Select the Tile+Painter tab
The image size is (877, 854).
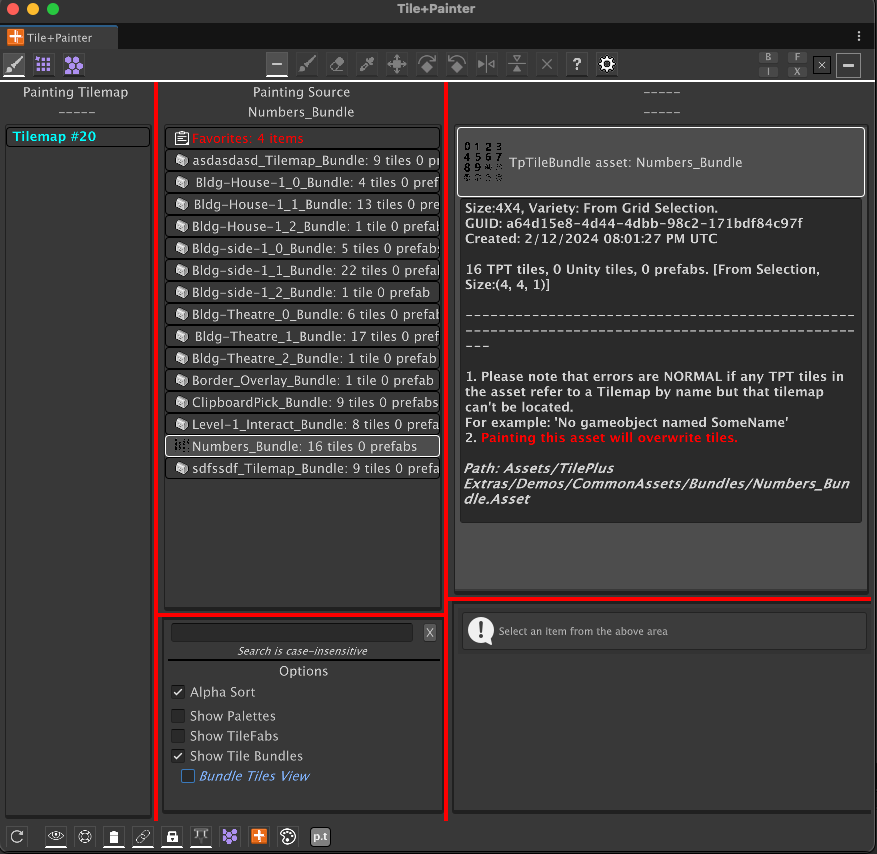(x=59, y=37)
